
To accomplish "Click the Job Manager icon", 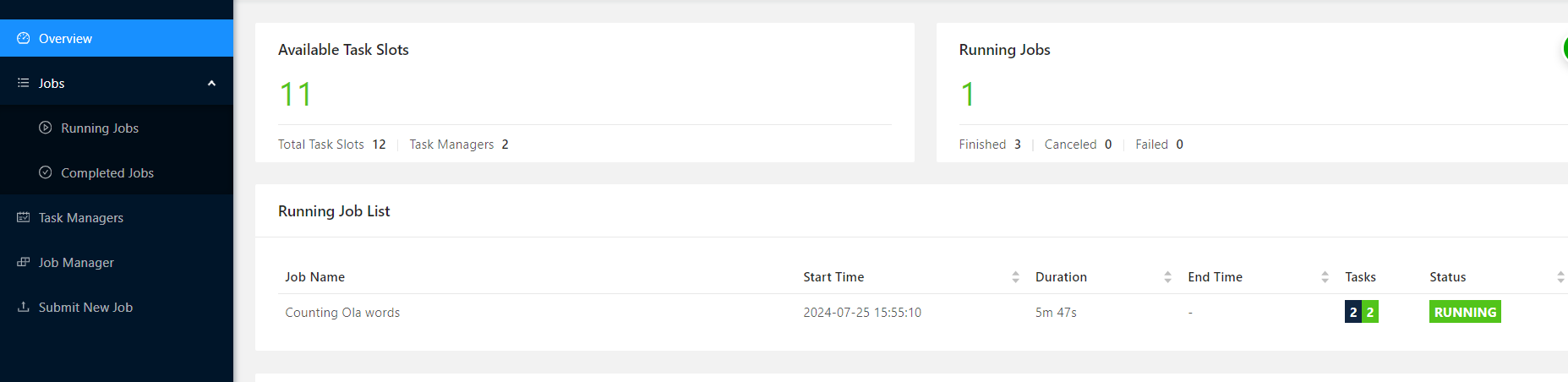I will tap(24, 262).
